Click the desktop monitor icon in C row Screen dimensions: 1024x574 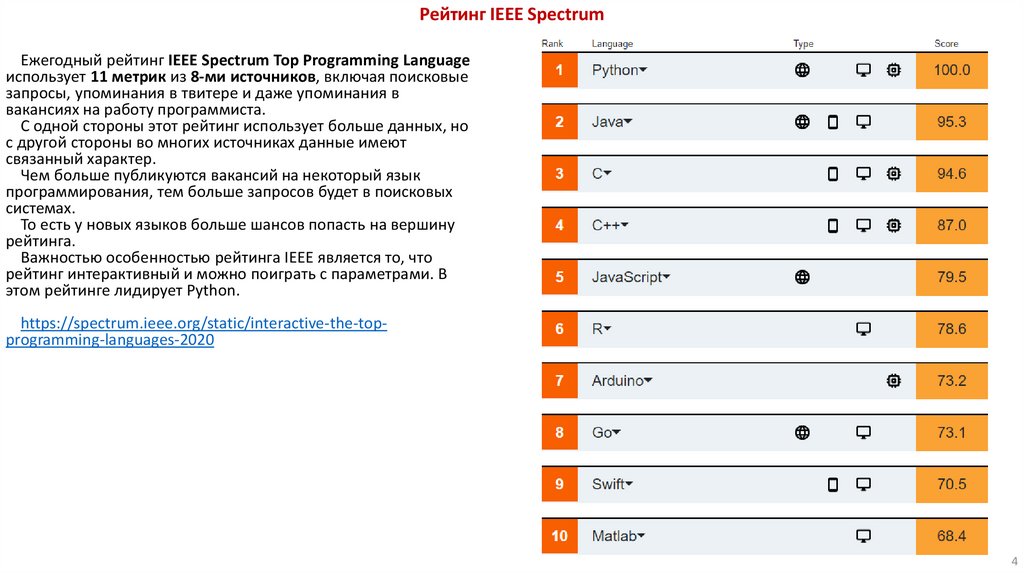[864, 174]
